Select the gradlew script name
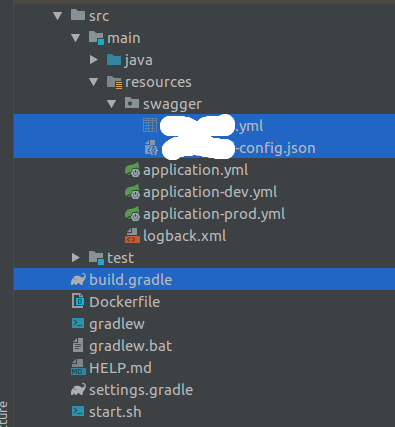 coord(117,325)
